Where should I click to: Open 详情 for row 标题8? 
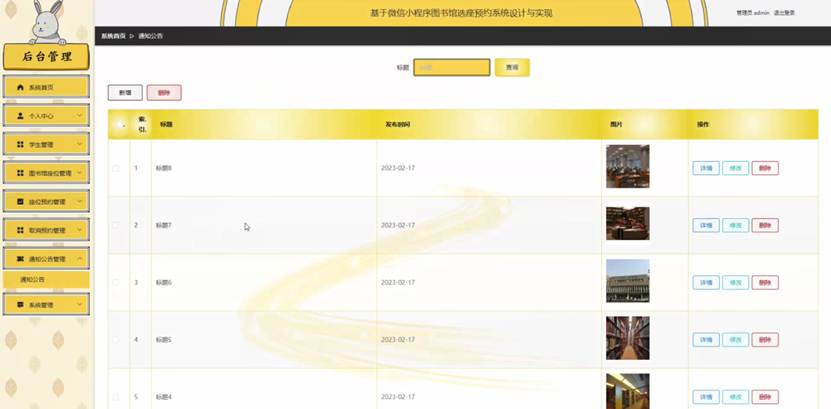(706, 168)
